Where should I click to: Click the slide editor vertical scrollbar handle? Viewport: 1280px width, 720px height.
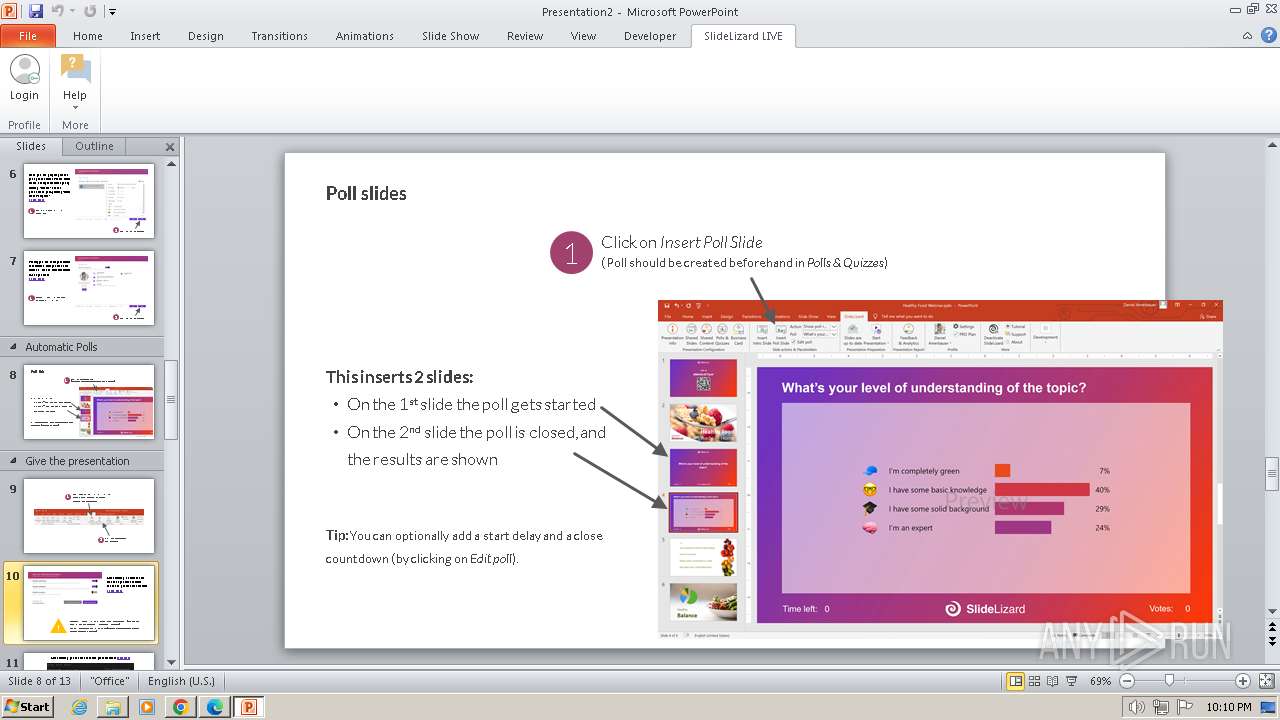pyautogui.click(x=1272, y=475)
